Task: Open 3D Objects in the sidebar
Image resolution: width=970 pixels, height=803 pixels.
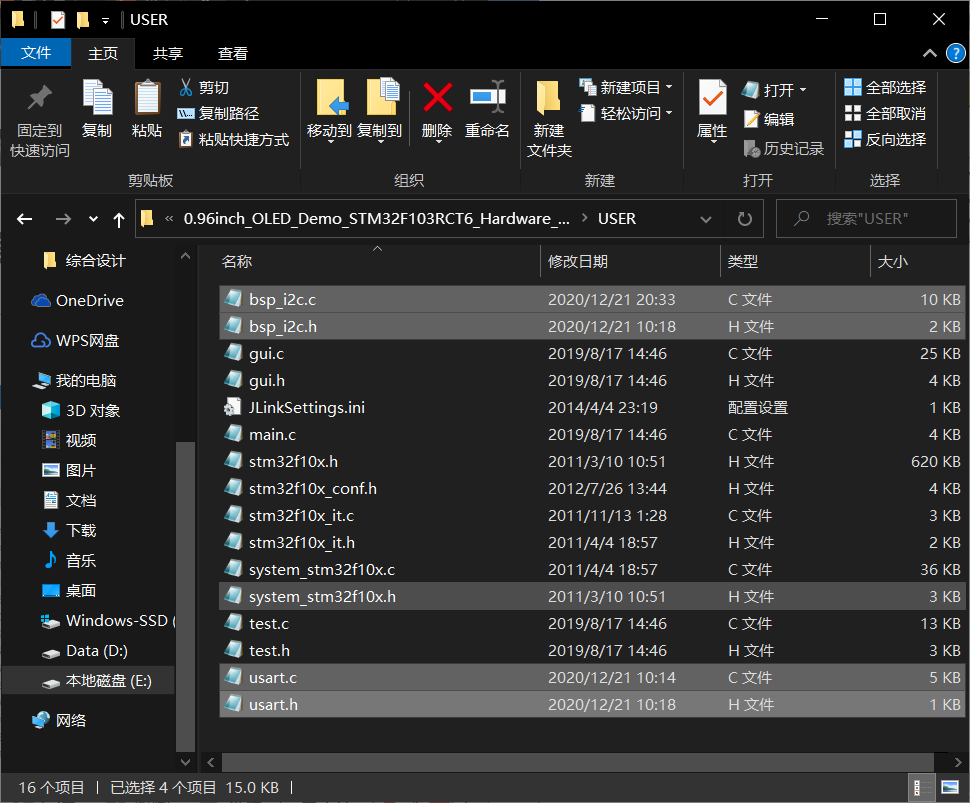Action: (80, 410)
